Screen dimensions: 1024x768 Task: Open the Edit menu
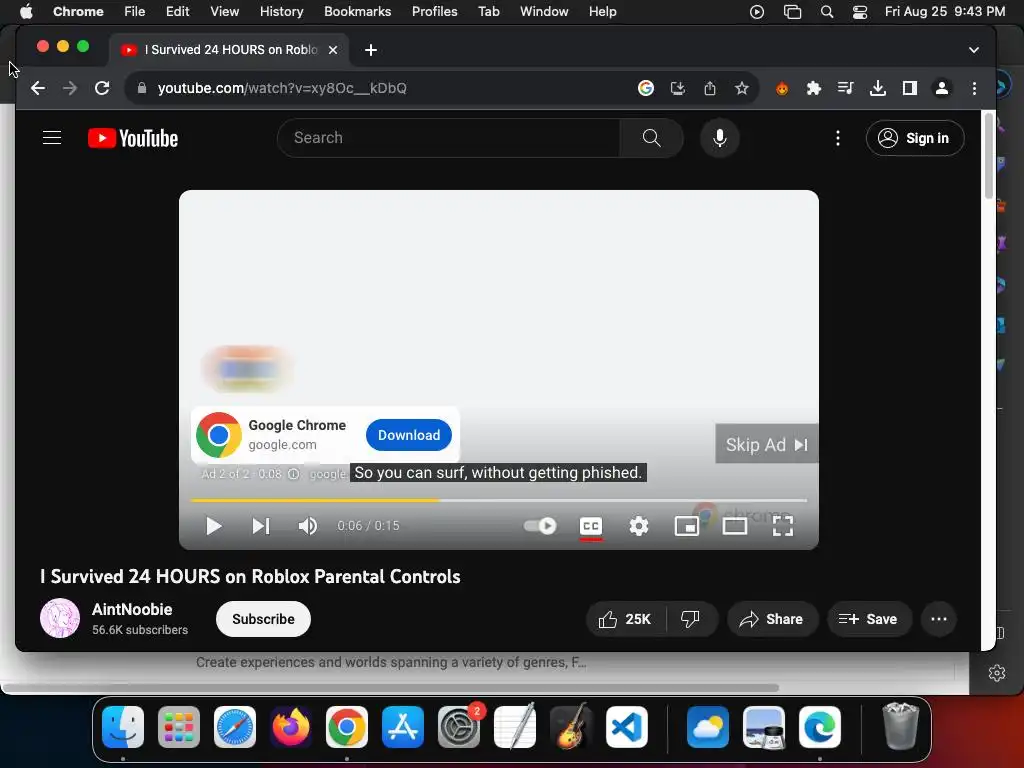[x=177, y=11]
